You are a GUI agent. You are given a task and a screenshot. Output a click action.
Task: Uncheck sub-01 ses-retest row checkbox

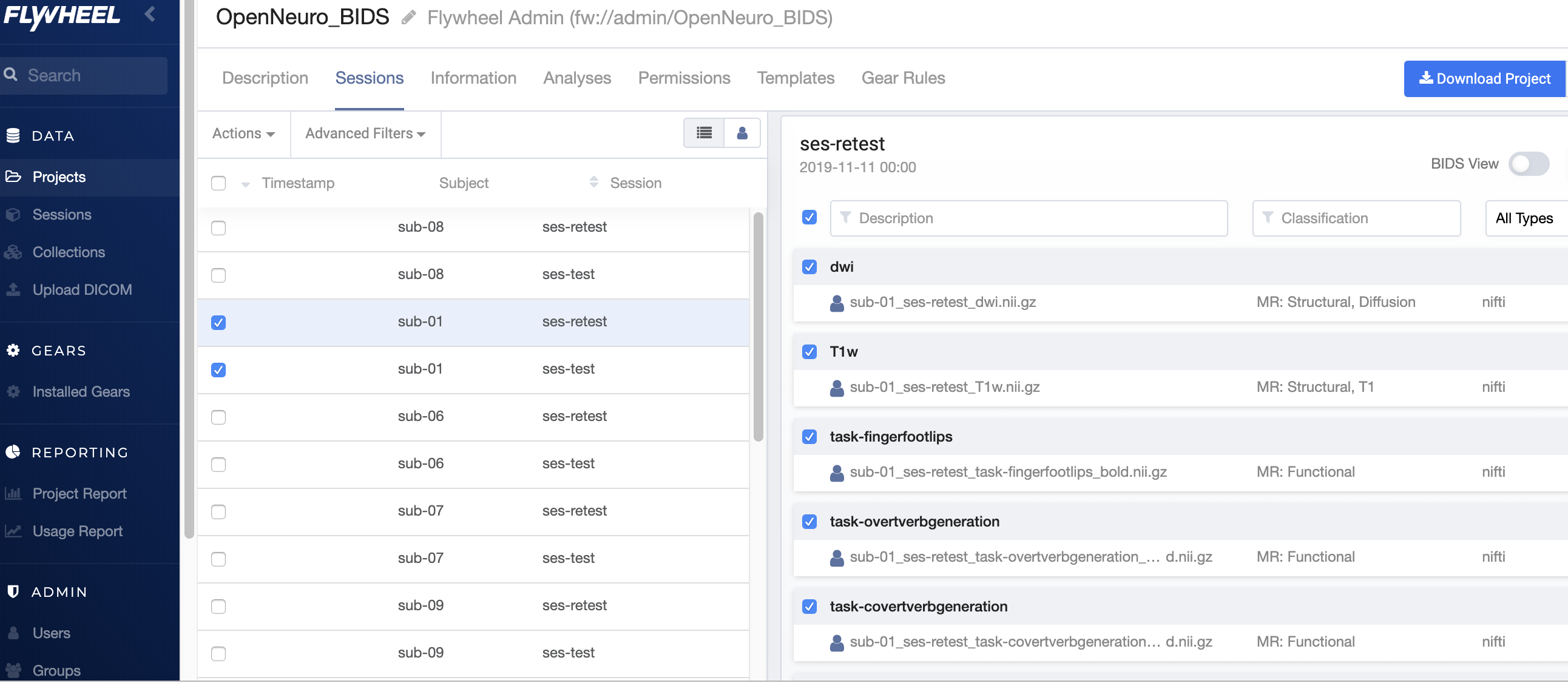click(218, 322)
